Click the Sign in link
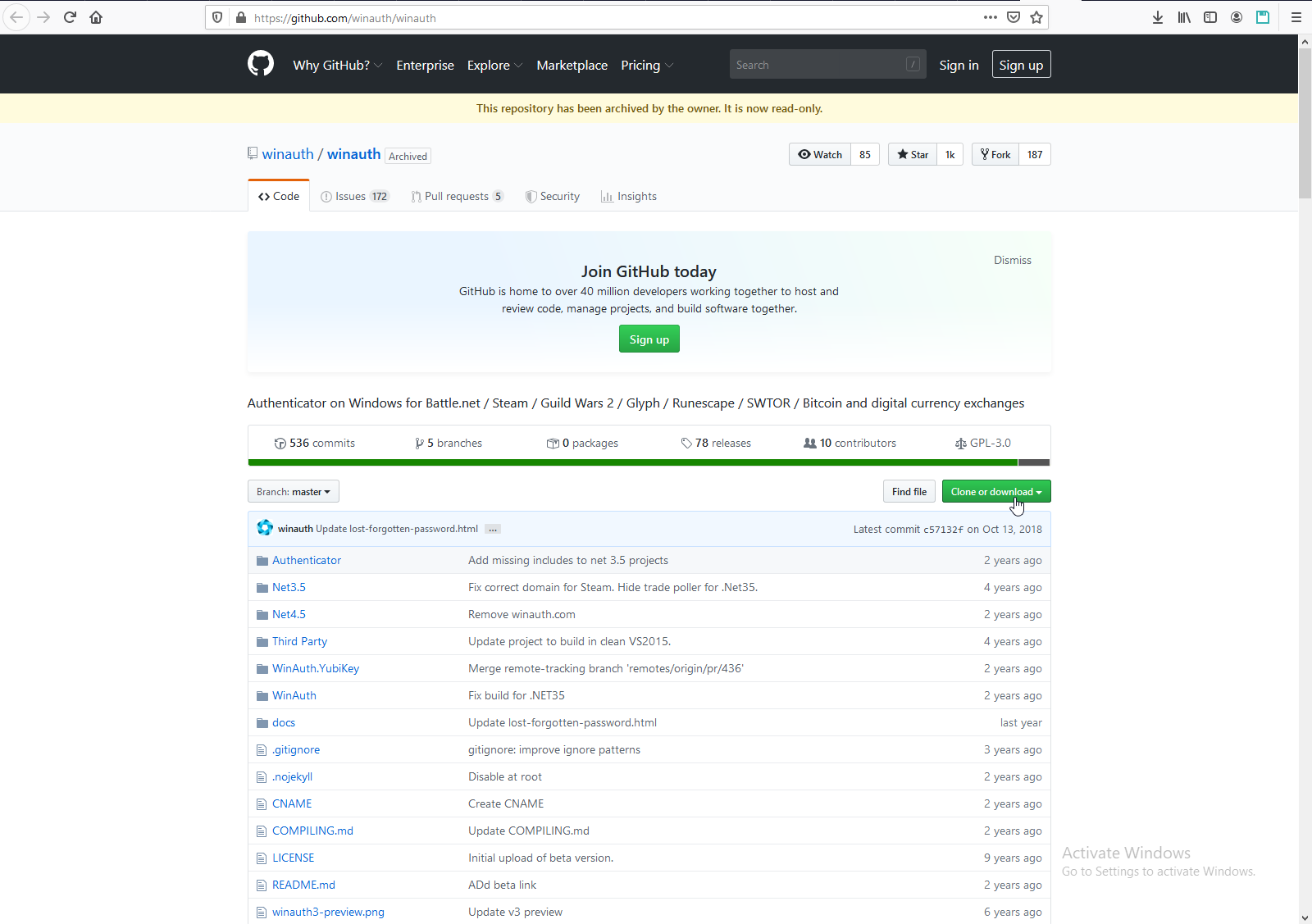 959,65
